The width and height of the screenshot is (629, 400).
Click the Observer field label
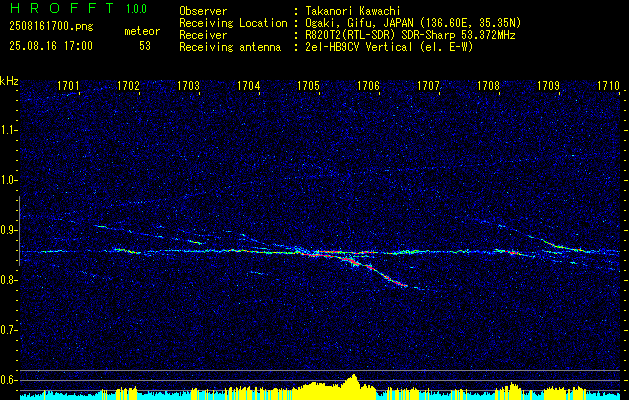[x=203, y=11]
